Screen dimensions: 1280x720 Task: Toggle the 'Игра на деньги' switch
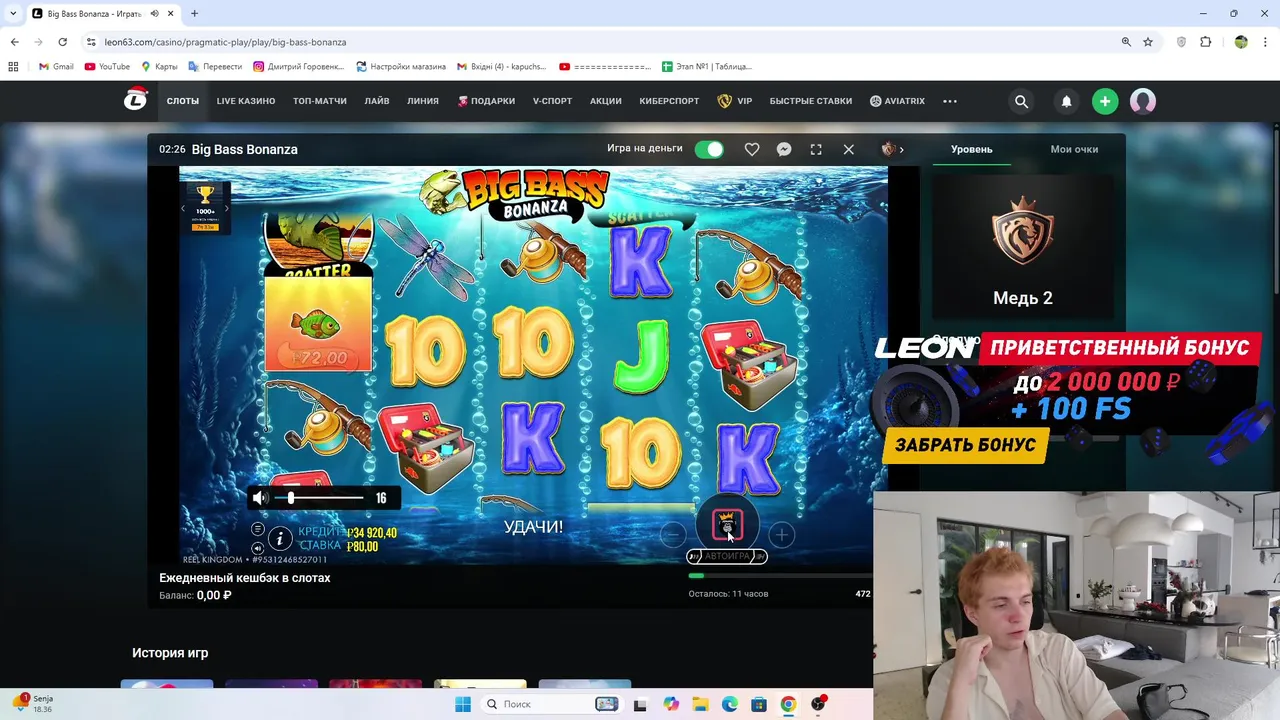click(709, 149)
